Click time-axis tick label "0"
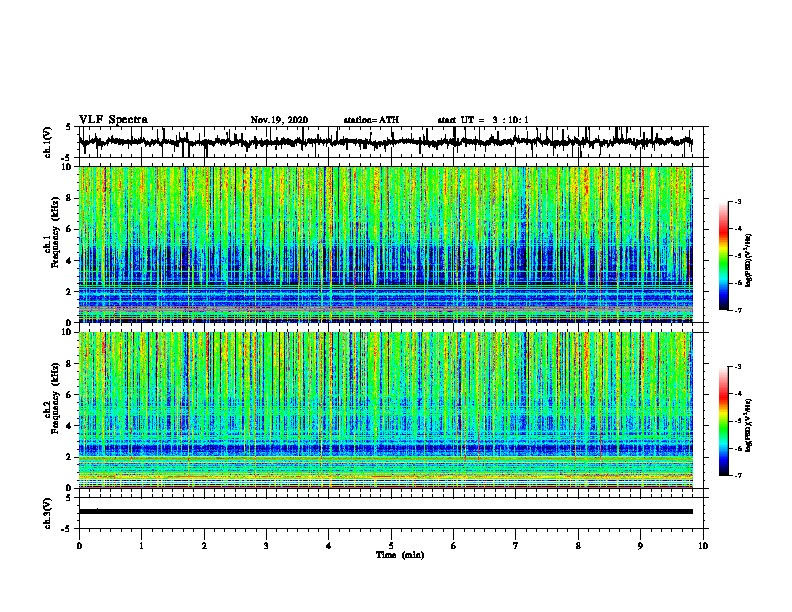Screen dimensions: 792x612 [x=79, y=546]
